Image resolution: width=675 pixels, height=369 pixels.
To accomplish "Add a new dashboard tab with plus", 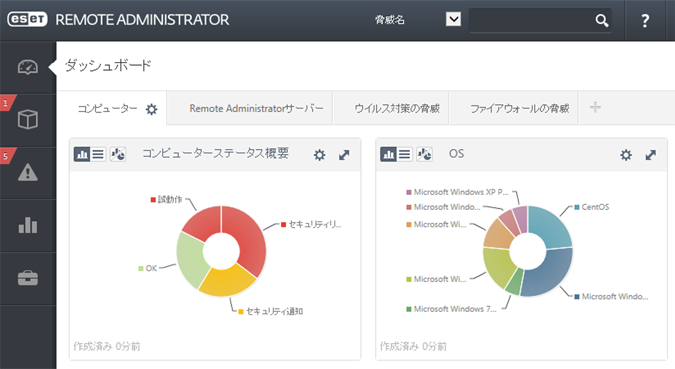I will (595, 107).
